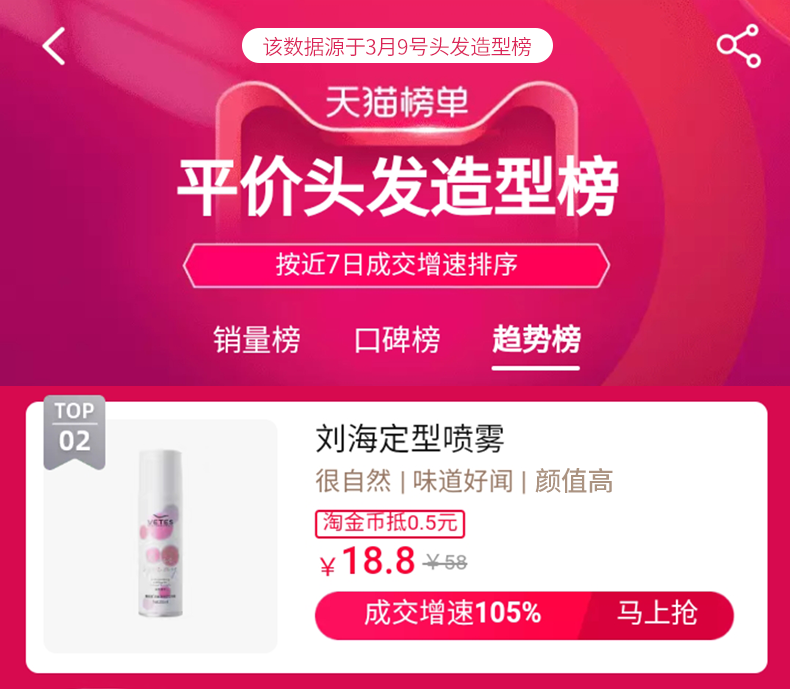Image resolution: width=790 pixels, height=689 pixels.
Task: Tap the 平价头发造型榜 title
Action: [x=397, y=186]
